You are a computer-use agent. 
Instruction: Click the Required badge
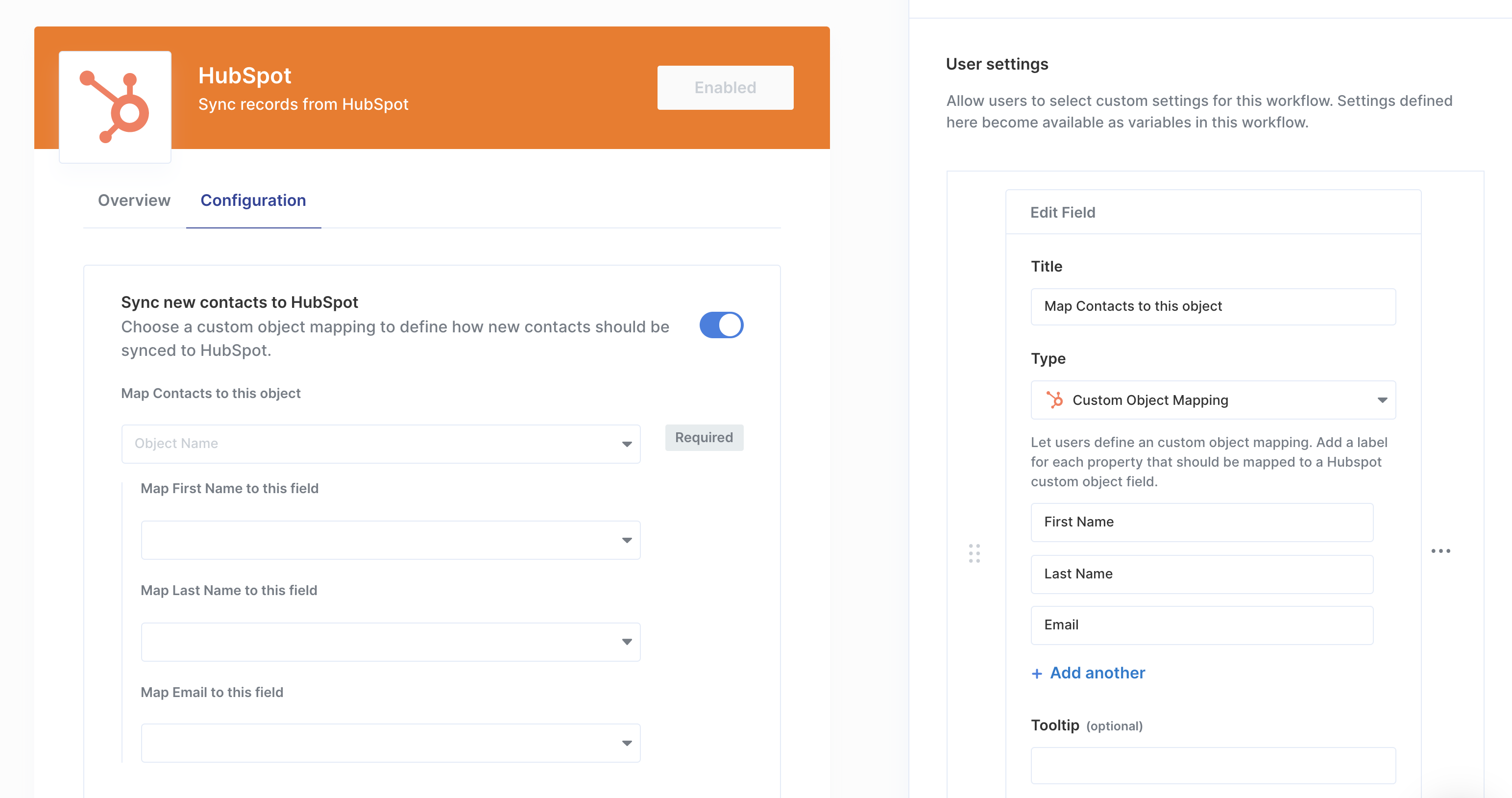704,437
